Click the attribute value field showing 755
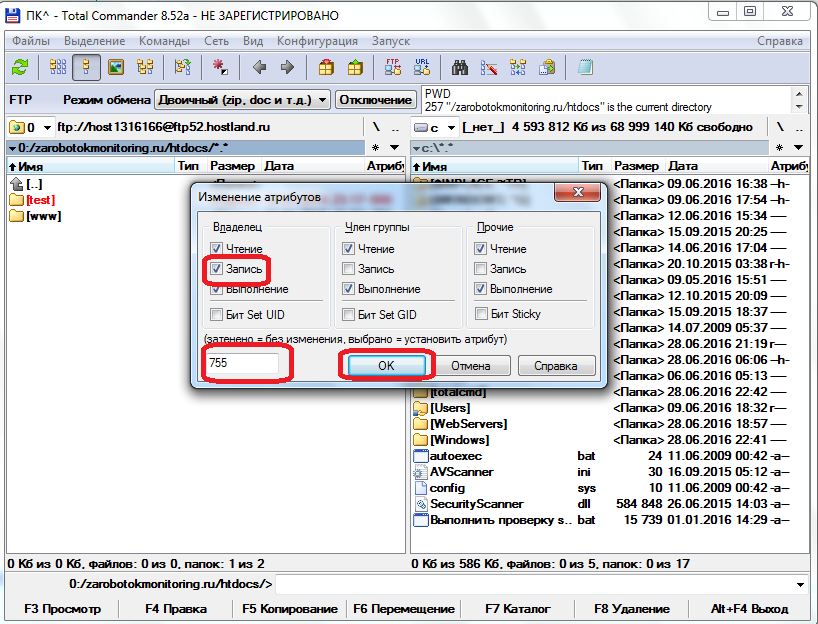818x624 pixels. (242, 365)
